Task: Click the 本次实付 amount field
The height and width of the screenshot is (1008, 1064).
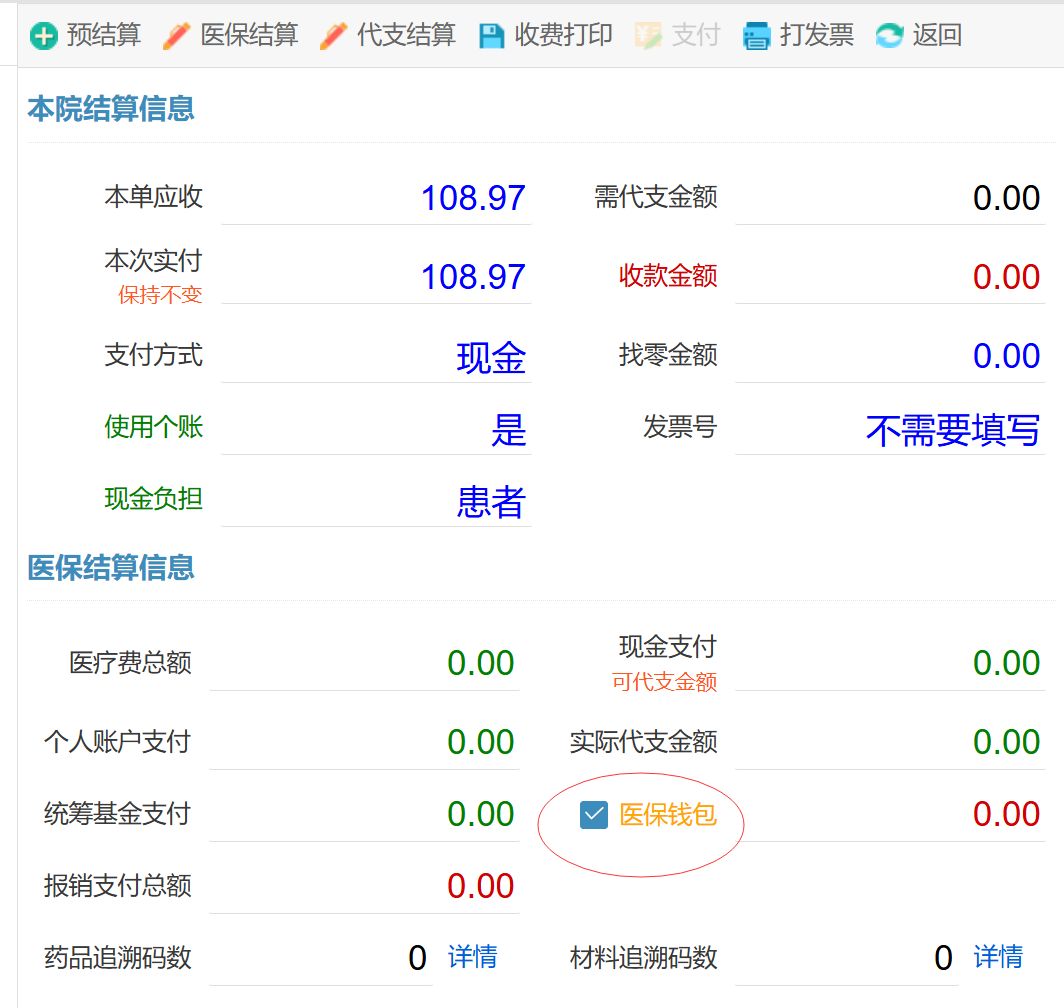Action: (x=376, y=277)
